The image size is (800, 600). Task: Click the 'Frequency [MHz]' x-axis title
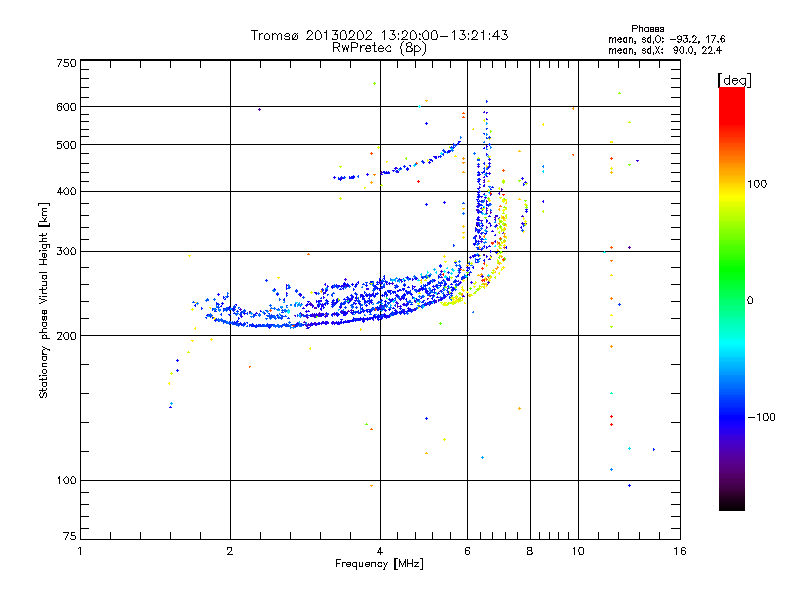(x=379, y=564)
